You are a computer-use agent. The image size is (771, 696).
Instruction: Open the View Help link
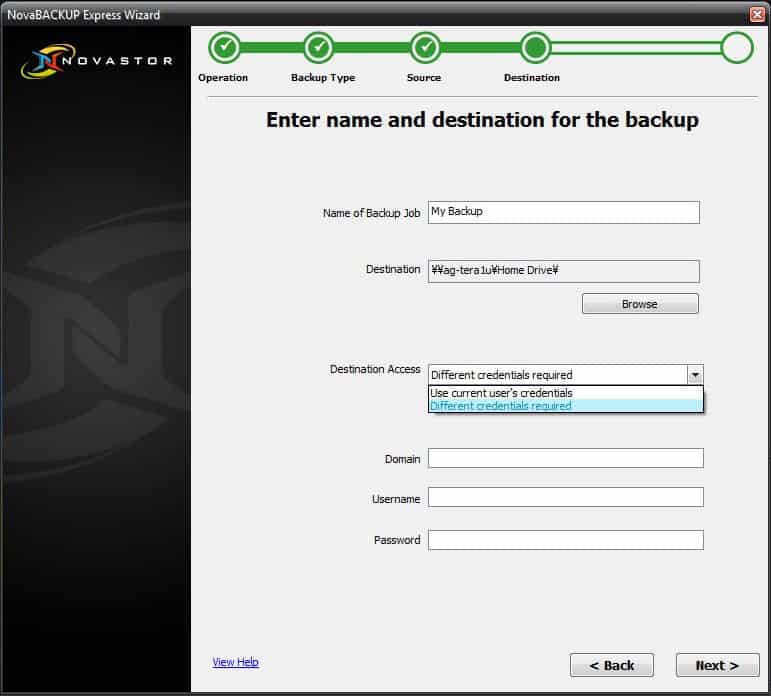click(x=236, y=662)
